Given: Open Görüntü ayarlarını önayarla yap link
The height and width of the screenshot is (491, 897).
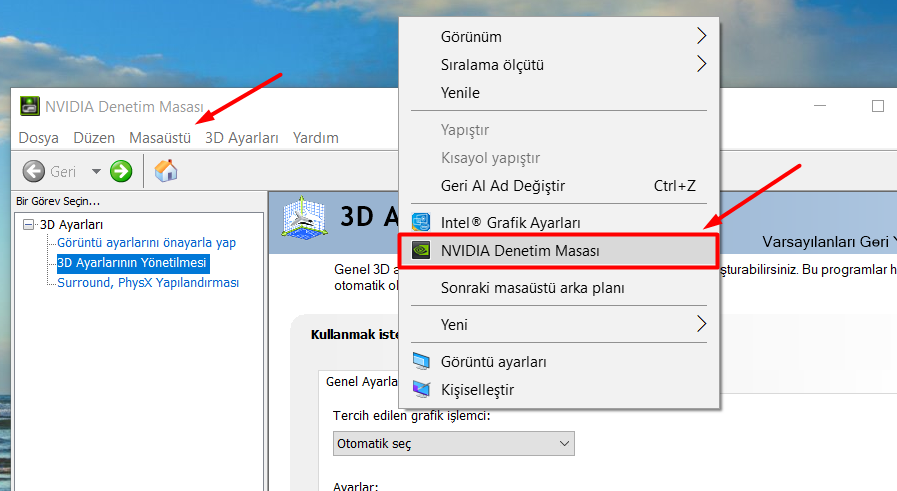Looking at the screenshot, I should [146, 243].
